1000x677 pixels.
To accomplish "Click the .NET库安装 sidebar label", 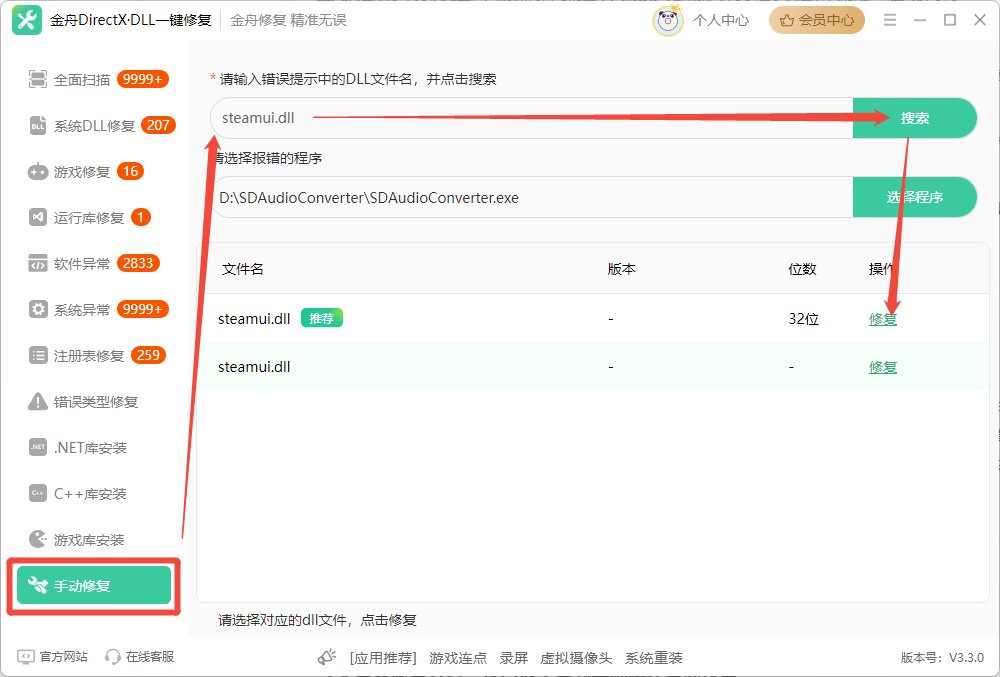I will pos(90,448).
